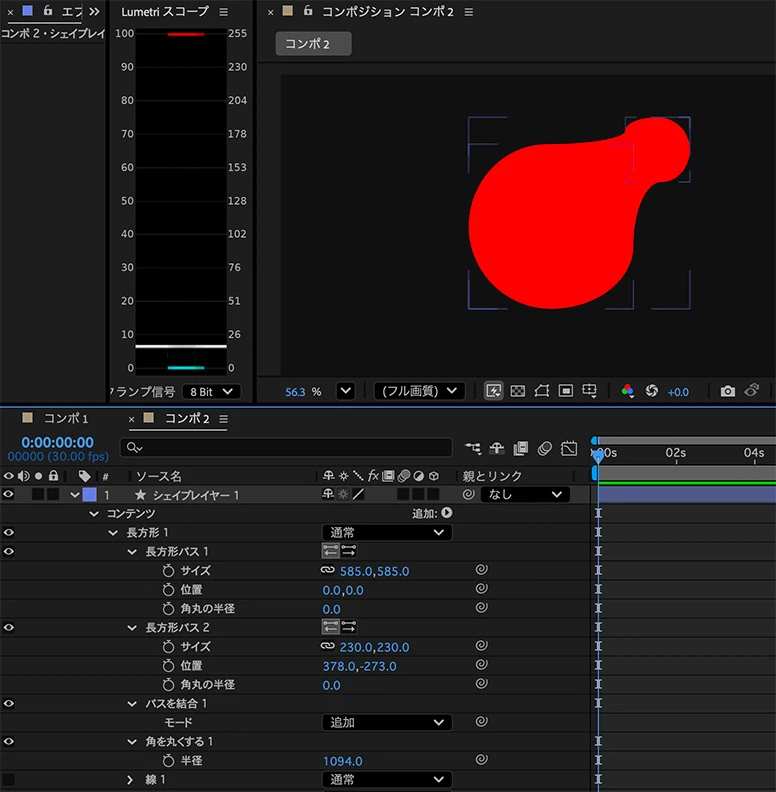This screenshot has height=792, width=776.
Task: Enable motion blur icon in timeline header
Action: 545,449
